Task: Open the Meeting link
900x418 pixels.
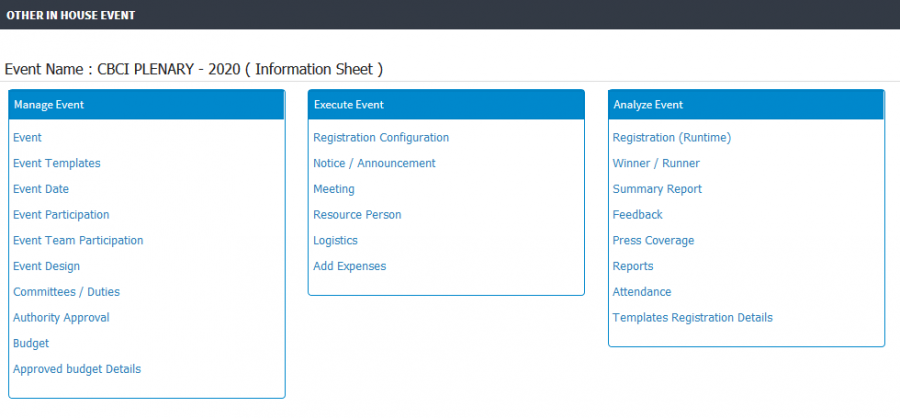Action: tap(334, 189)
